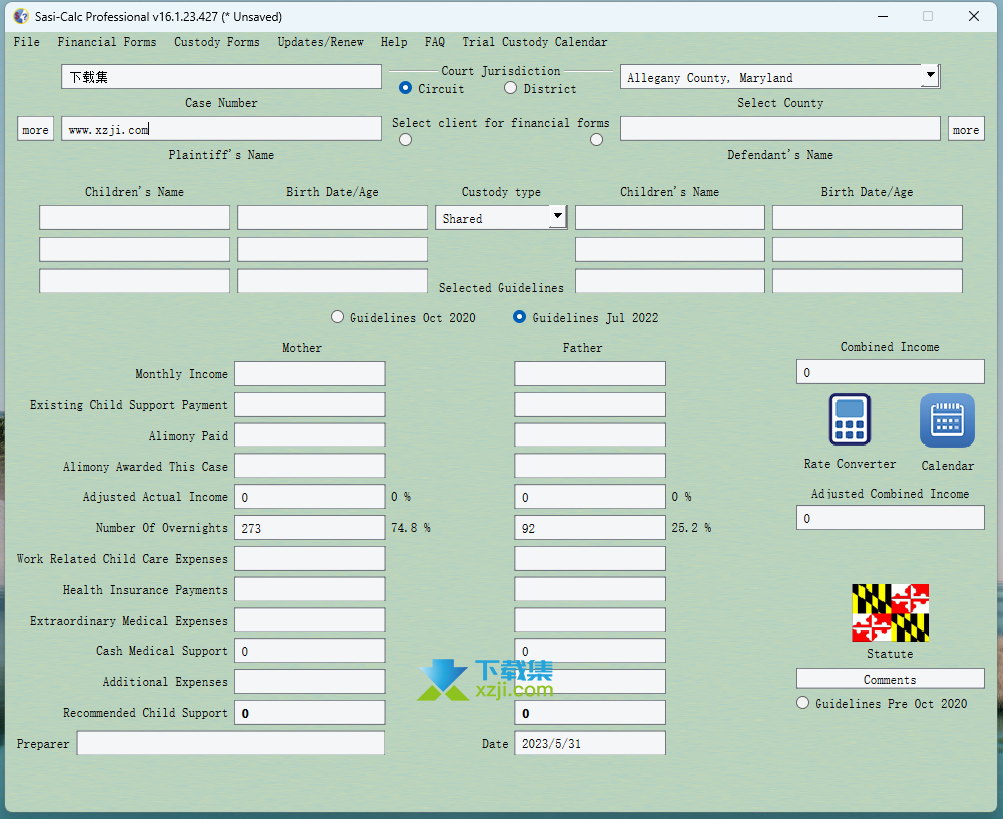Click Mother's Additional Expenses field

[x=310, y=681]
